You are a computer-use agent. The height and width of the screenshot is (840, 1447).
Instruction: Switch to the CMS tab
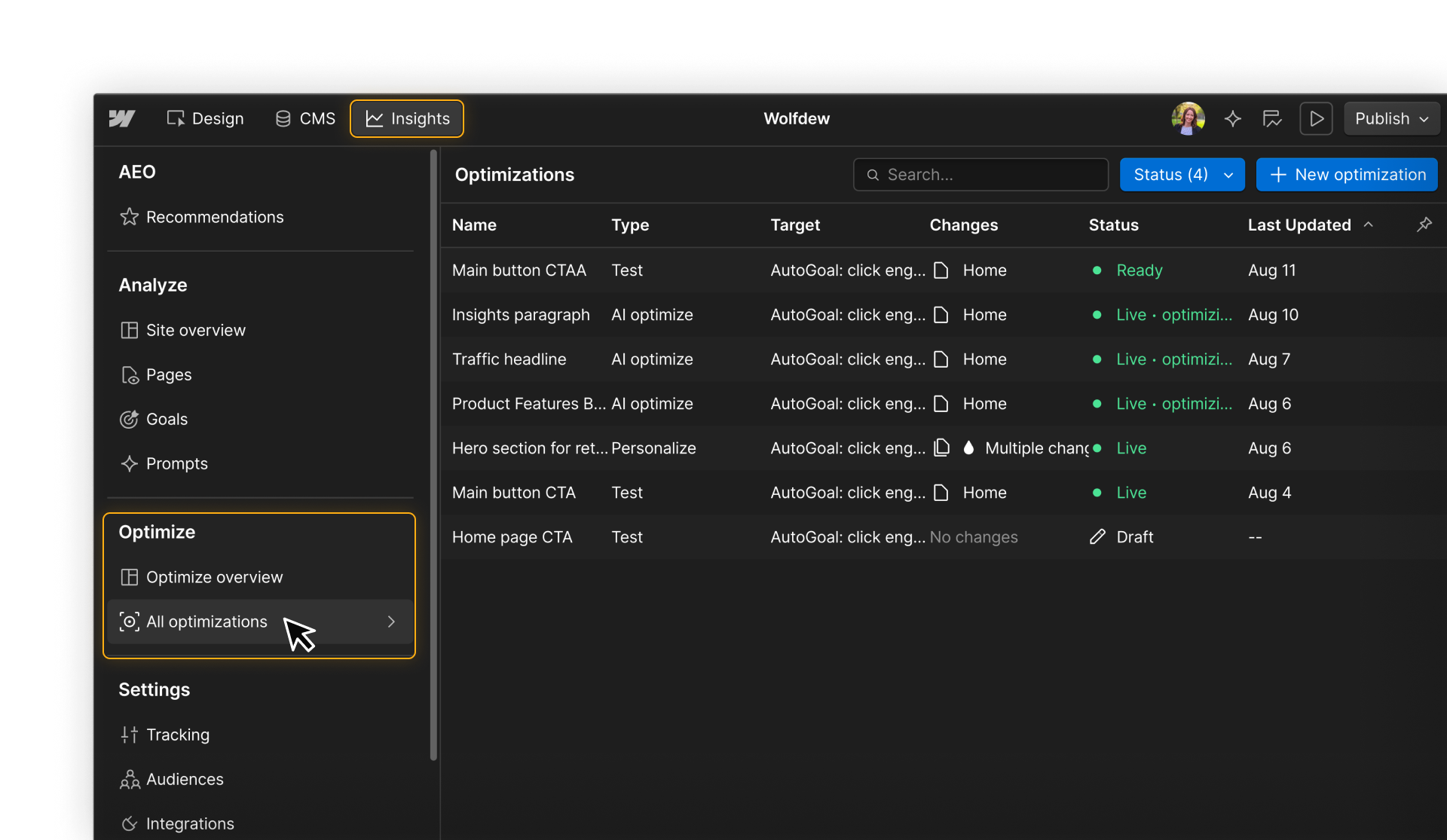coord(305,118)
